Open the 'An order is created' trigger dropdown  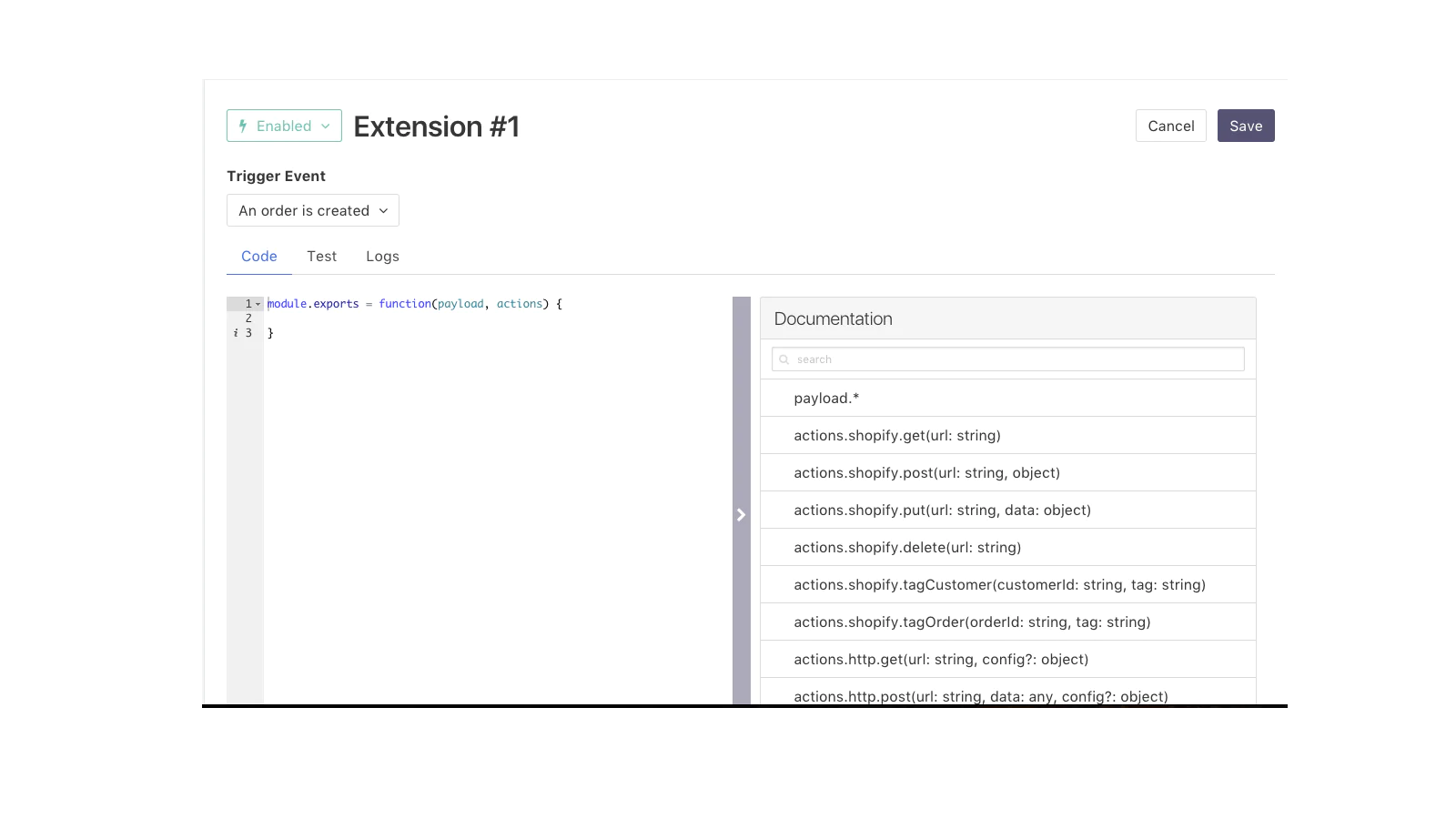pyautogui.click(x=313, y=210)
